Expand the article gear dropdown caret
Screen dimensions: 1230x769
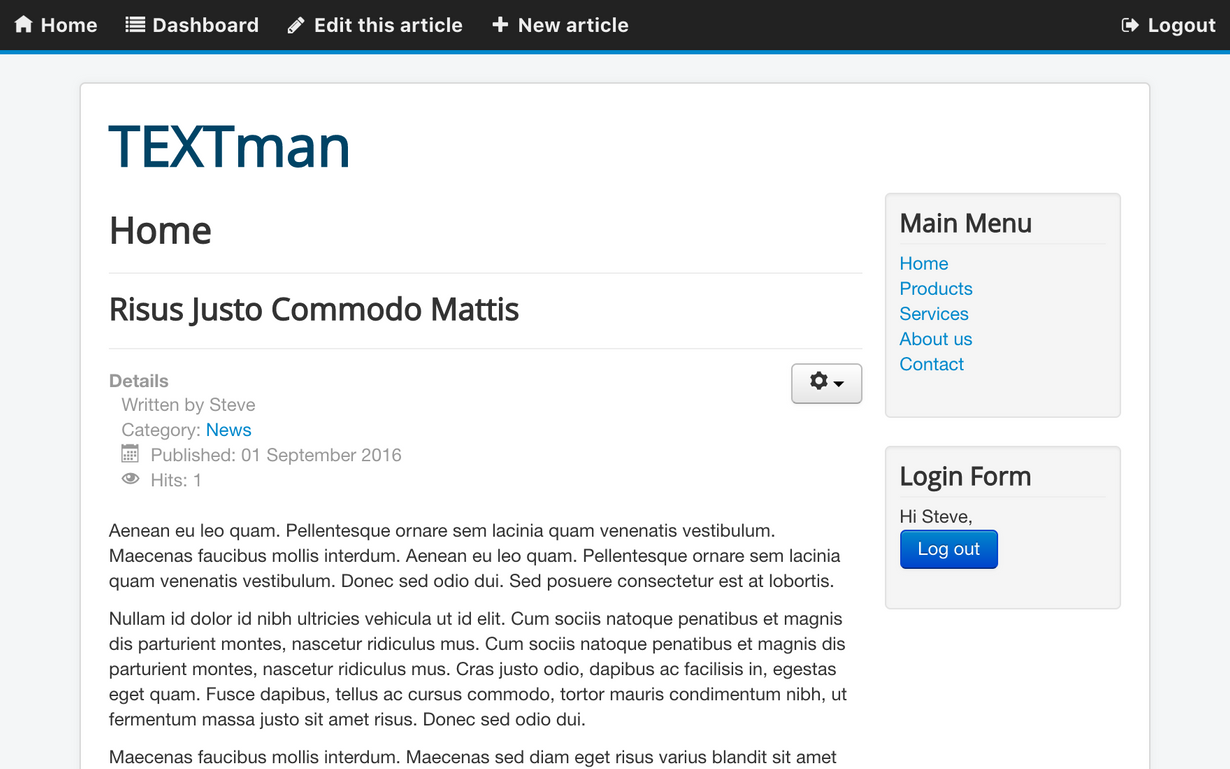pos(839,383)
